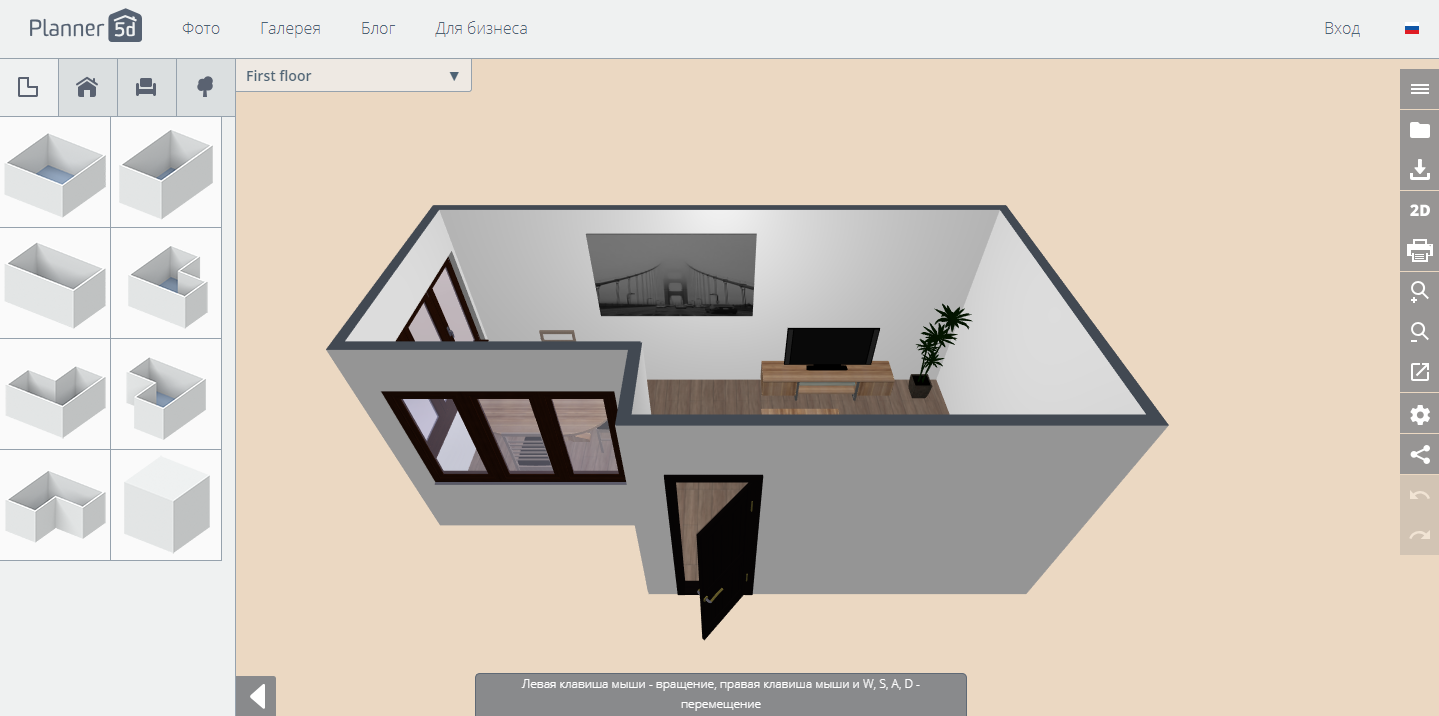1439x716 pixels.
Task: Select the notched-corner room thumbnail
Action: click(x=166, y=284)
